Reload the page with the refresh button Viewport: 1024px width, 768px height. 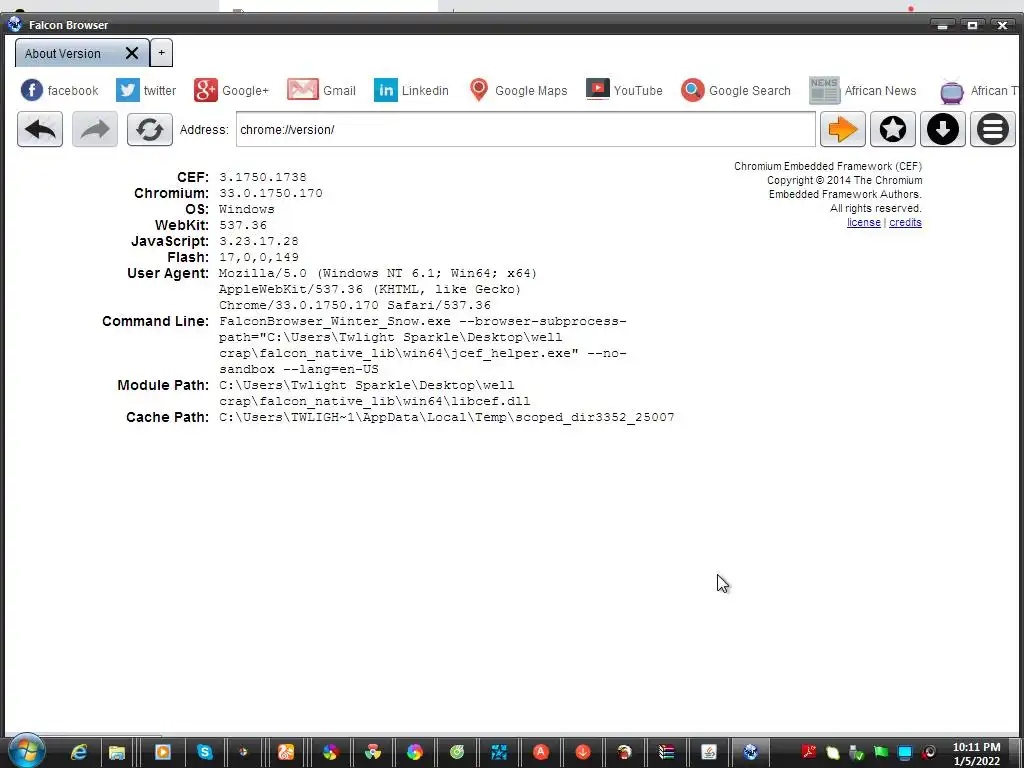coord(150,129)
